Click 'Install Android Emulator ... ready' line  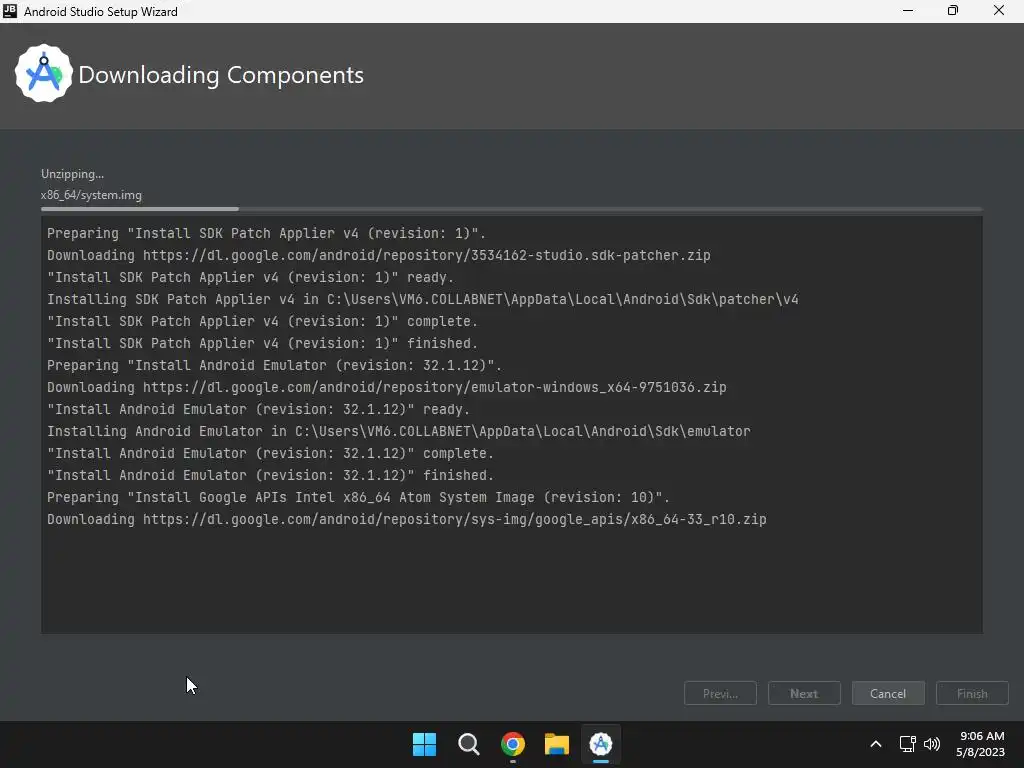(259, 409)
